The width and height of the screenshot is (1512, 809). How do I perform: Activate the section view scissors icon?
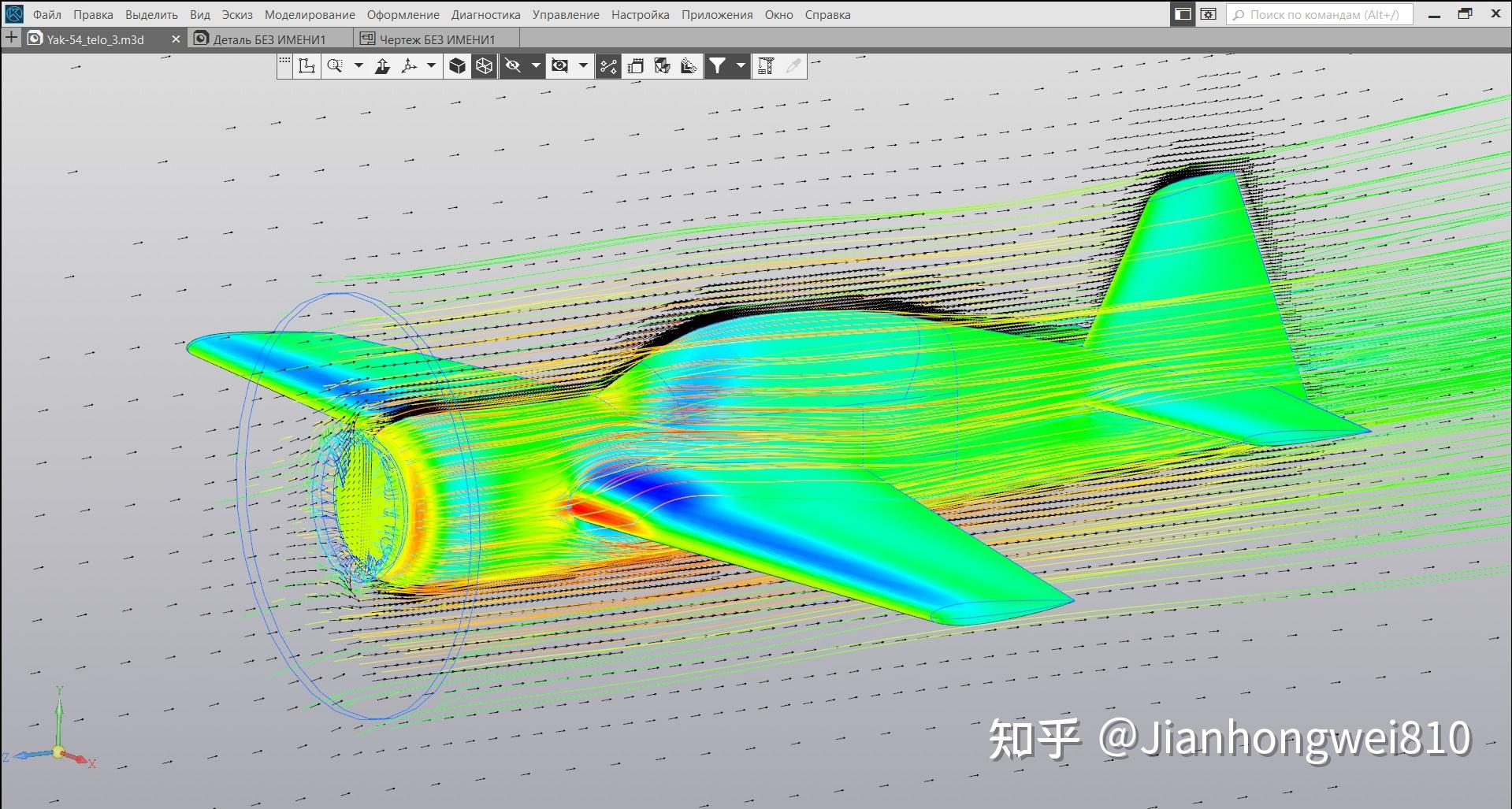(609, 67)
